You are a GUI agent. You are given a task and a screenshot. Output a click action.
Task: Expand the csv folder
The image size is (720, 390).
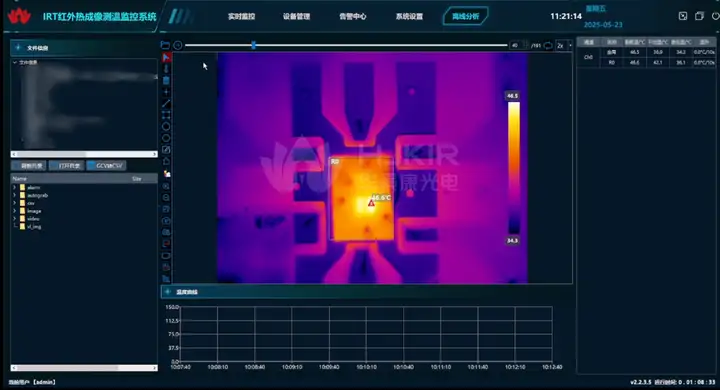coord(15,203)
